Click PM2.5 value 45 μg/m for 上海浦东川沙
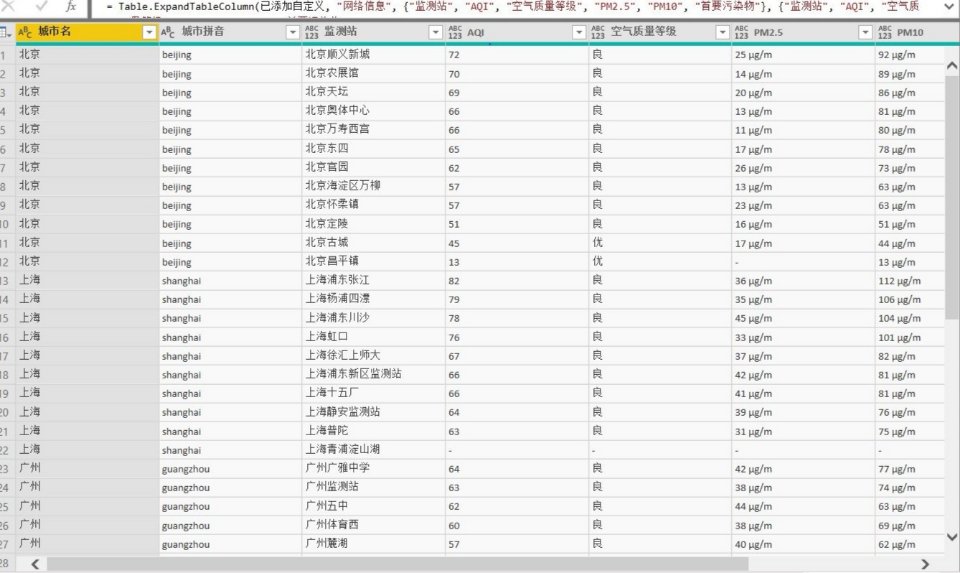 pos(803,318)
